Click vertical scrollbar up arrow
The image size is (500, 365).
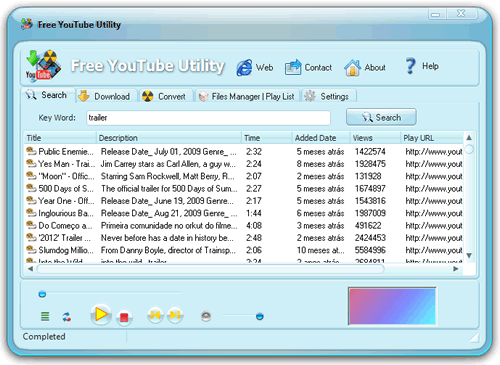(469, 137)
